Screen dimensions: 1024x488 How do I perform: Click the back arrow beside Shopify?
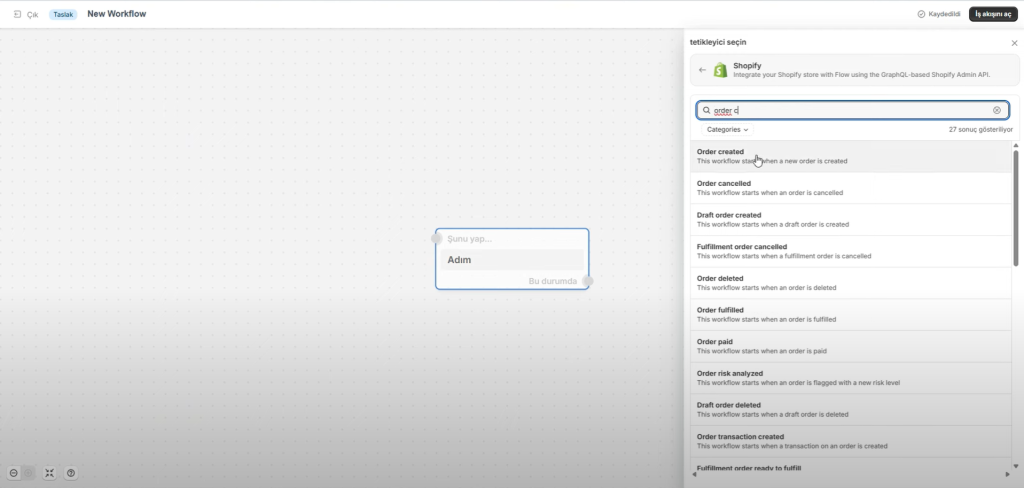tap(702, 70)
